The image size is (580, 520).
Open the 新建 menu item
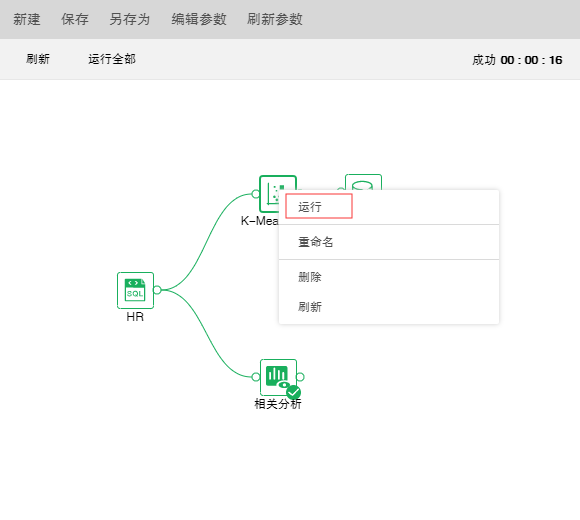click(x=27, y=19)
